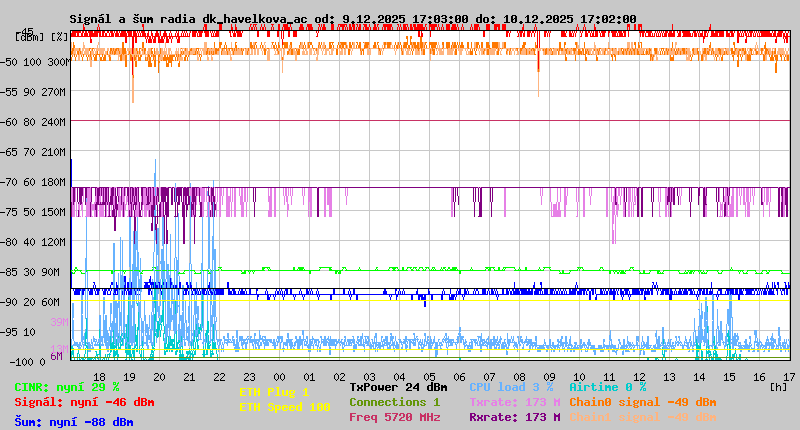Click hour label '00' on time axis
The height and width of the screenshot is (430, 800).
click(280, 377)
